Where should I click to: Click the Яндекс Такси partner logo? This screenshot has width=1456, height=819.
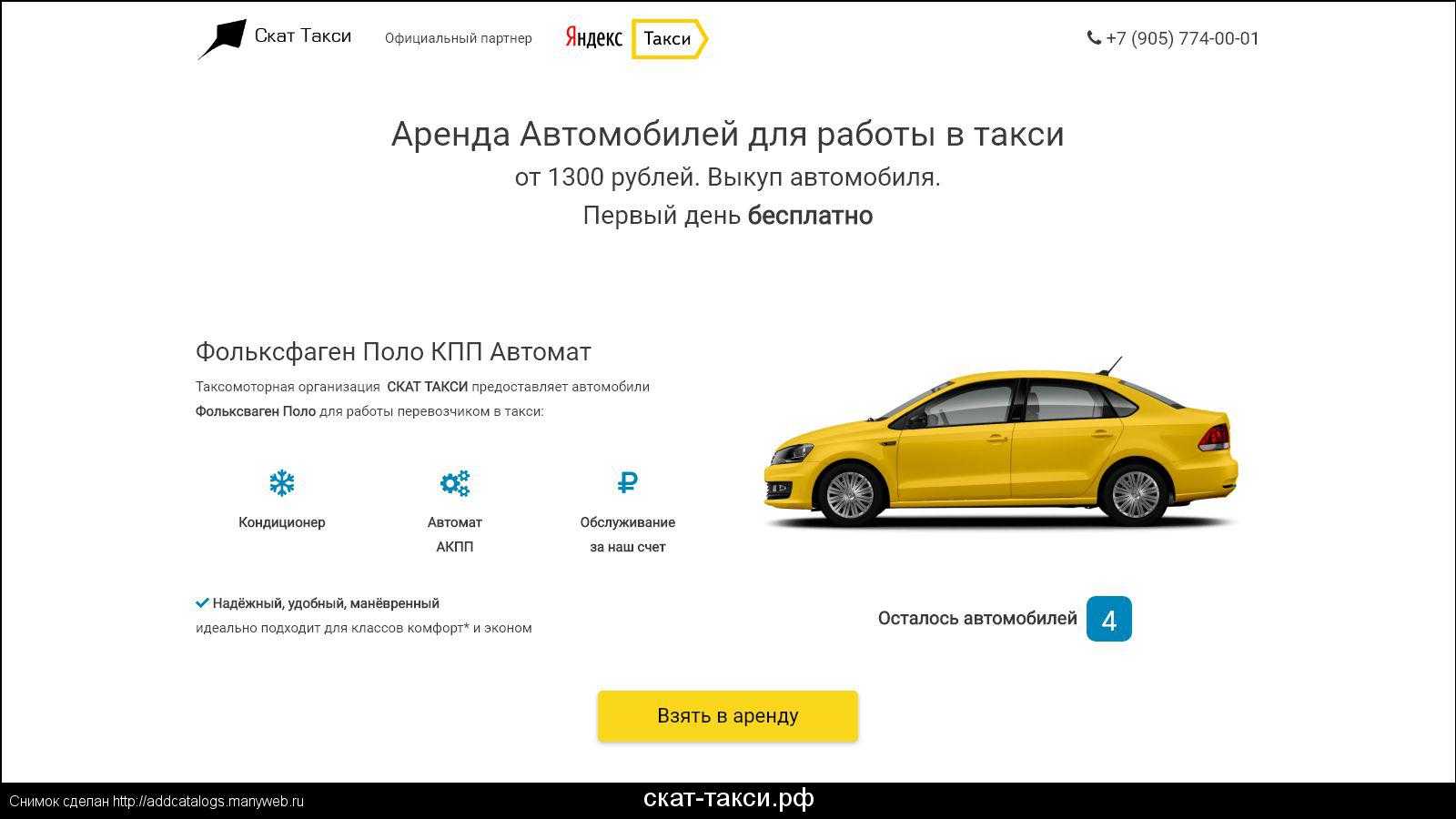coord(636,38)
